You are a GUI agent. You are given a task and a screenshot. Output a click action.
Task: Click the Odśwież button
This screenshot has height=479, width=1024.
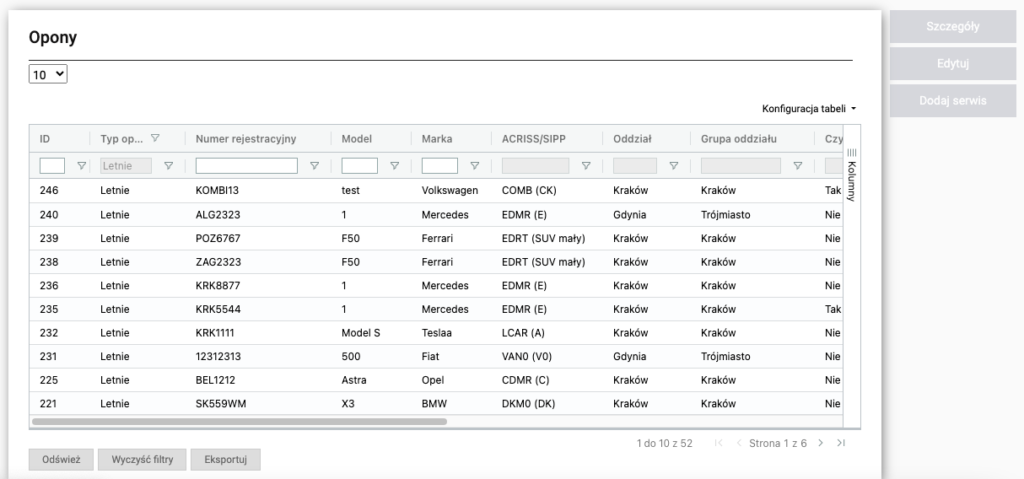coord(62,459)
